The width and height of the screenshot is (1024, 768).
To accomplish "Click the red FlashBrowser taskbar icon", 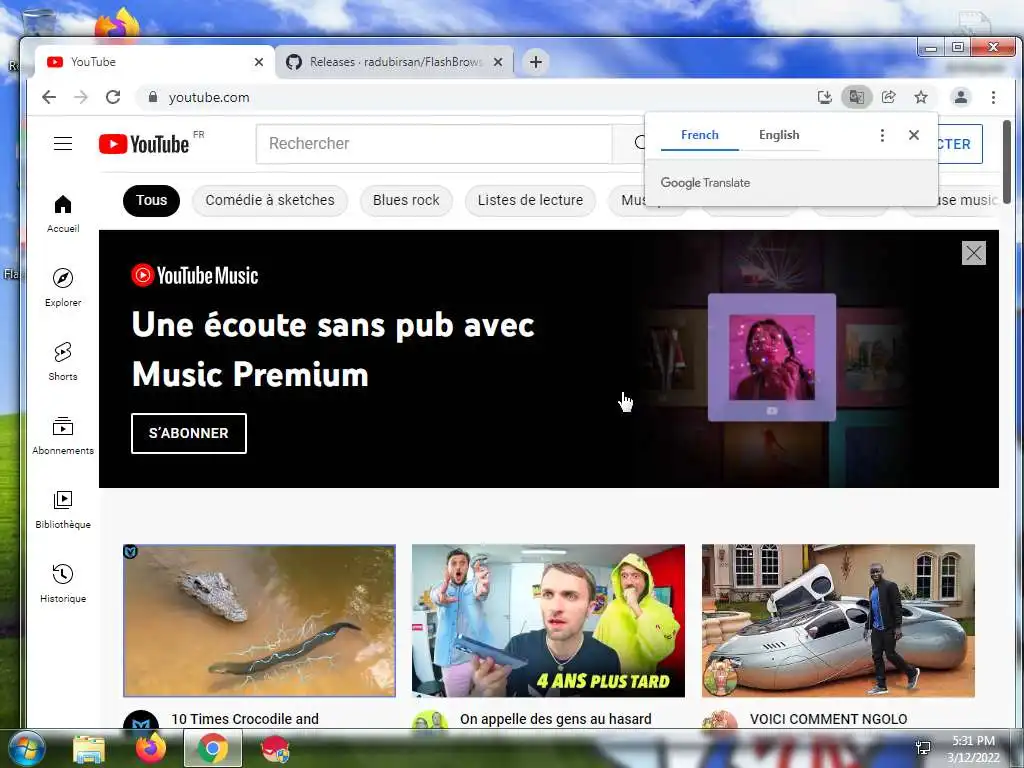I will (275, 749).
